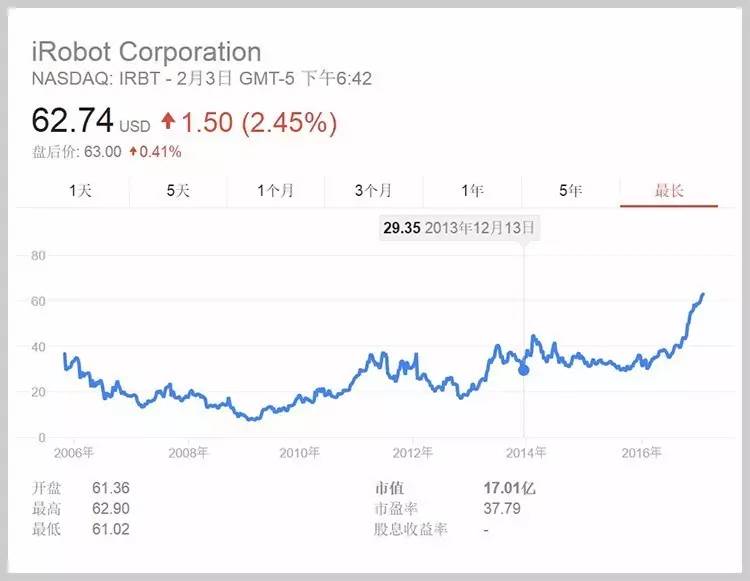
Task: Select the 1年 time range tab
Action: (x=472, y=191)
